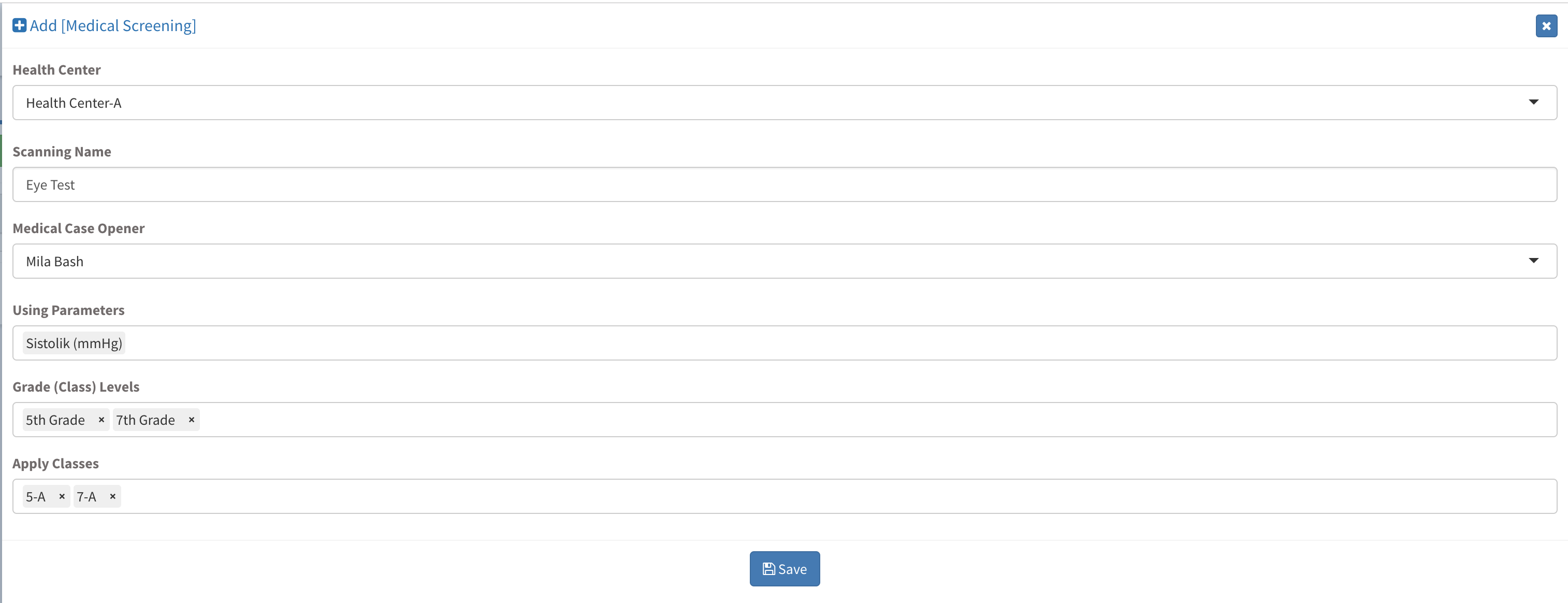Select the Health Center-A combo box
The height and width of the screenshot is (603, 1568).
pos(785,103)
